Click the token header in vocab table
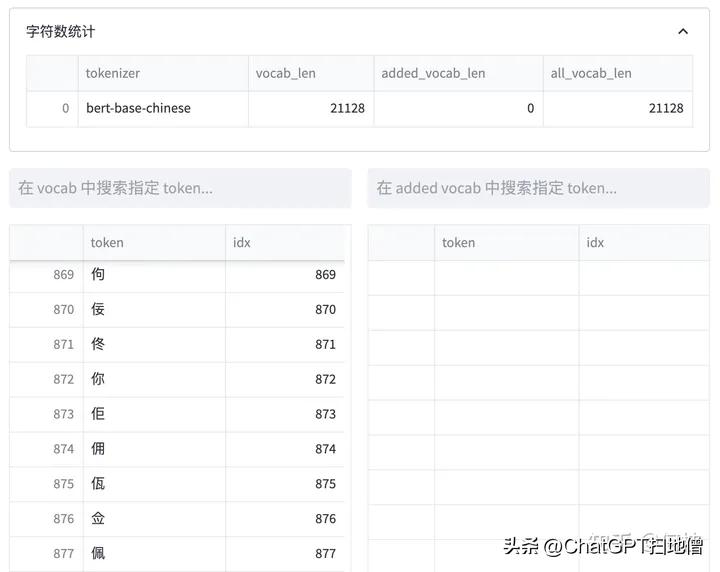This screenshot has width=720, height=572. [x=107, y=242]
